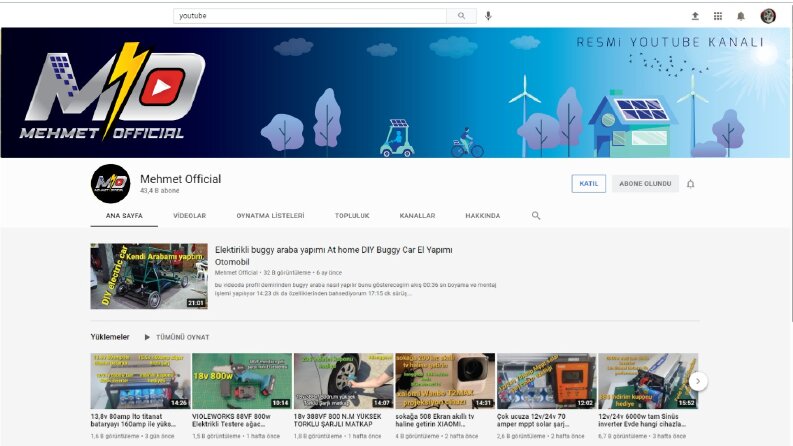The image size is (793, 446).
Task: Click the title 12v/24v 6000w tam Sinüs inverter
Action: pyautogui.click(x=642, y=420)
